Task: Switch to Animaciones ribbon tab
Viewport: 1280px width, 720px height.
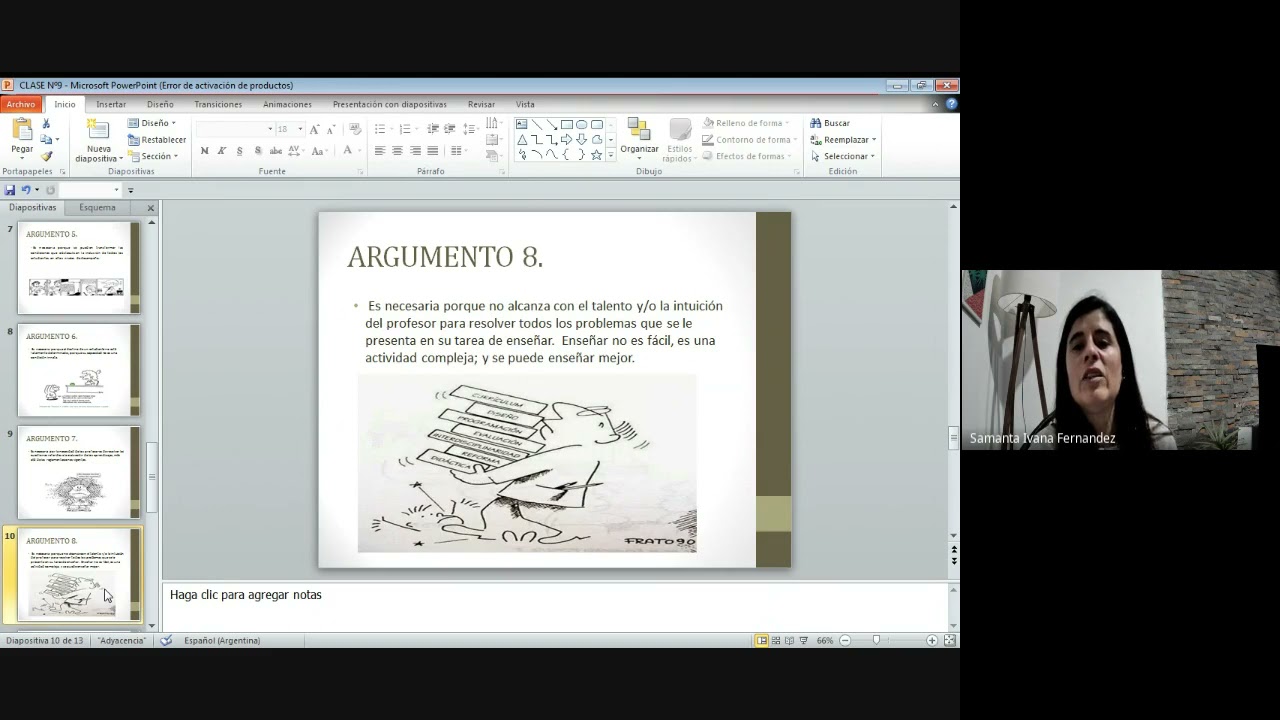Action: tap(287, 104)
